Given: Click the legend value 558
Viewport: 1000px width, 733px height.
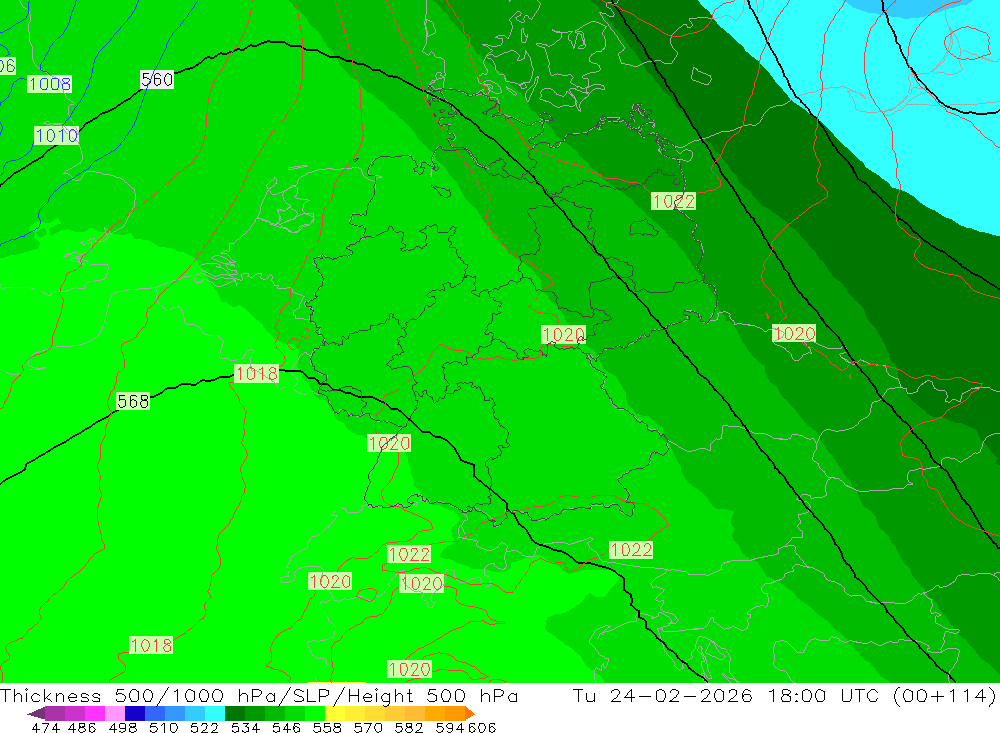Looking at the screenshot, I should point(327,727).
